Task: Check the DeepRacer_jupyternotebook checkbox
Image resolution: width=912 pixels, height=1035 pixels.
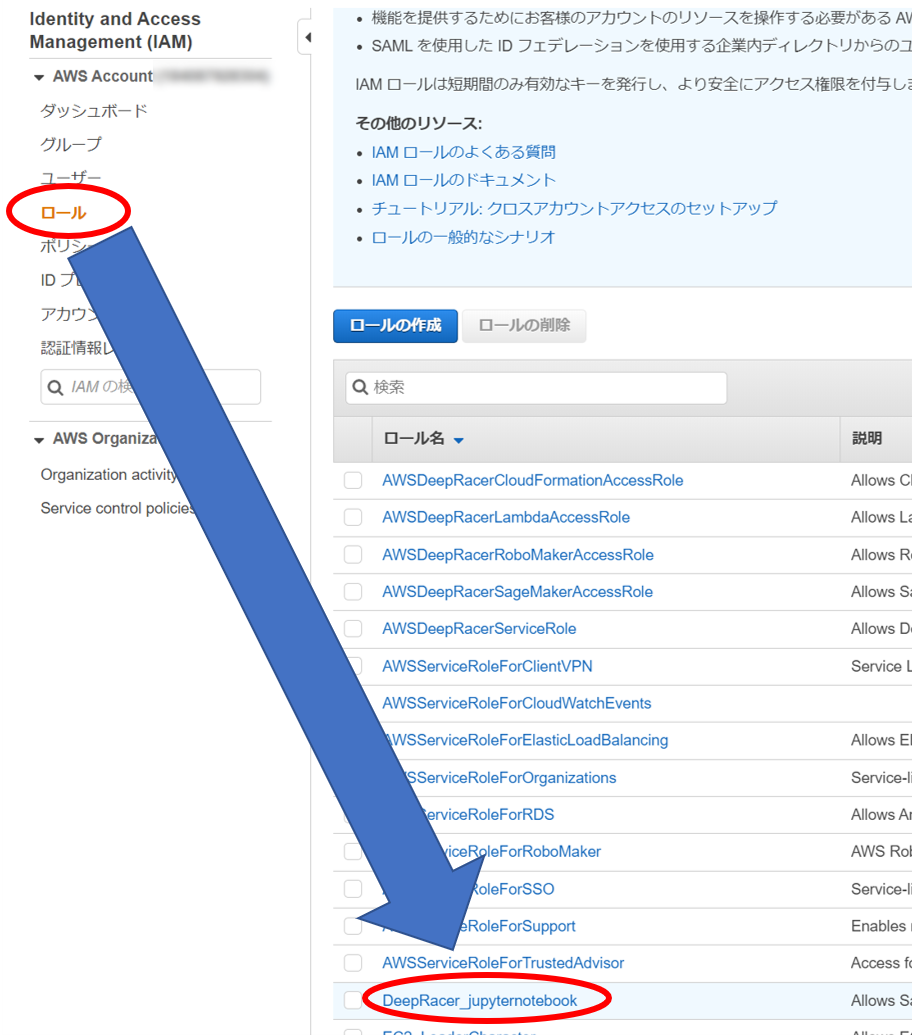Action: [353, 999]
